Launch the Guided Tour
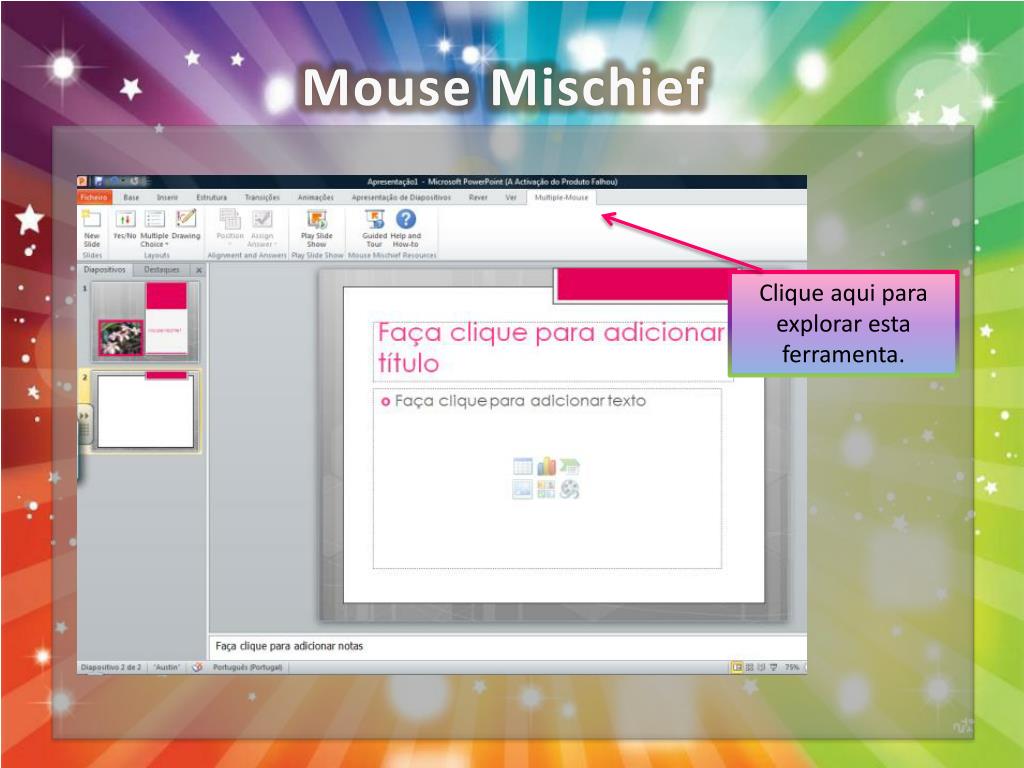Image resolution: width=1024 pixels, height=768 pixels. click(374, 229)
